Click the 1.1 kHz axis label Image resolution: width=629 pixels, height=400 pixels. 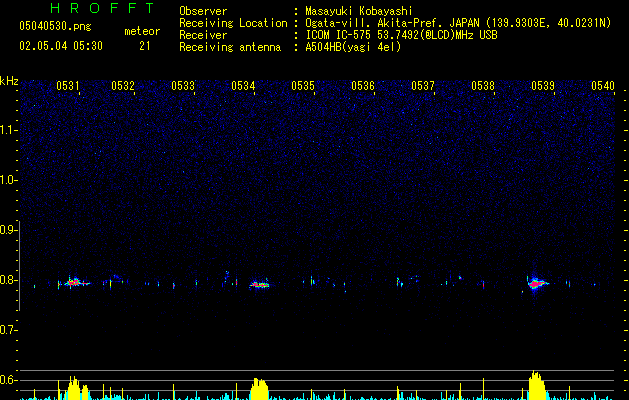click(x=8, y=130)
